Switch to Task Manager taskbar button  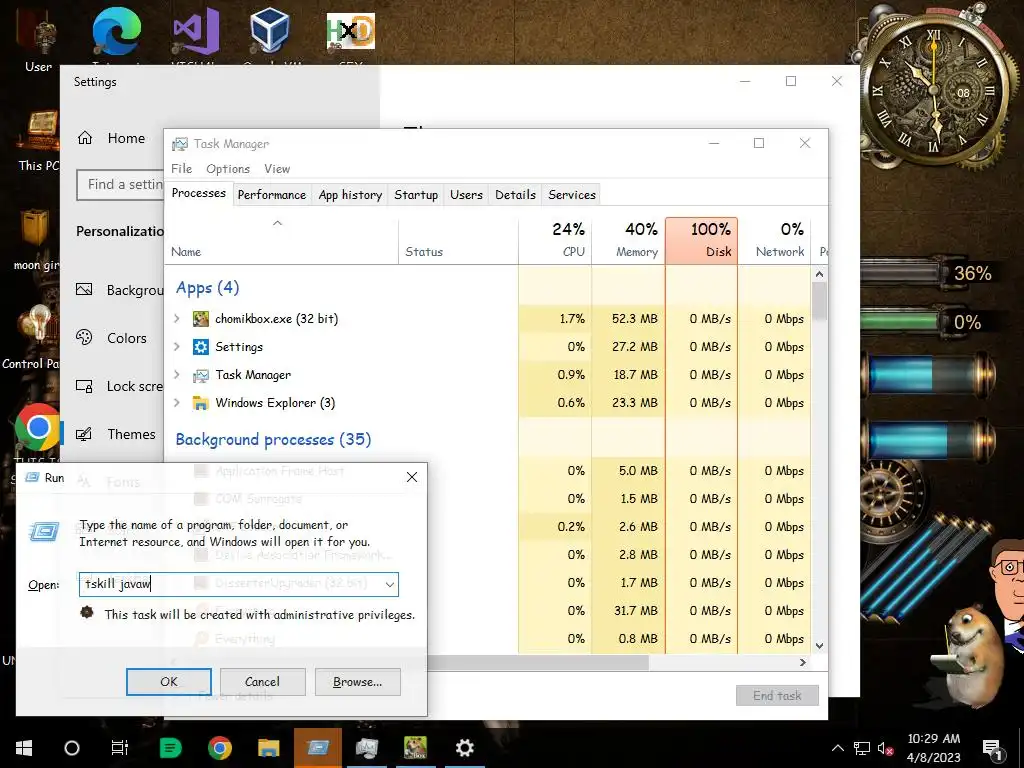tap(366, 748)
